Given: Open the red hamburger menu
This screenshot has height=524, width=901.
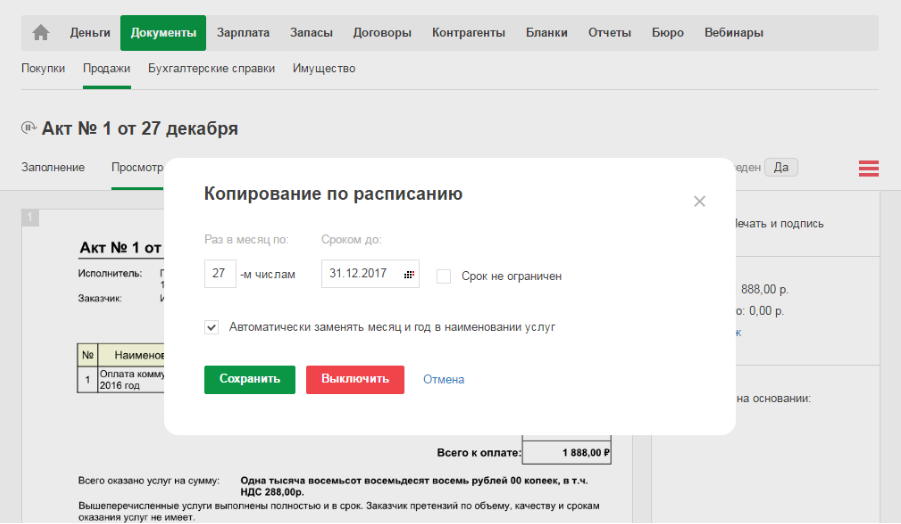Looking at the screenshot, I should pos(868,169).
